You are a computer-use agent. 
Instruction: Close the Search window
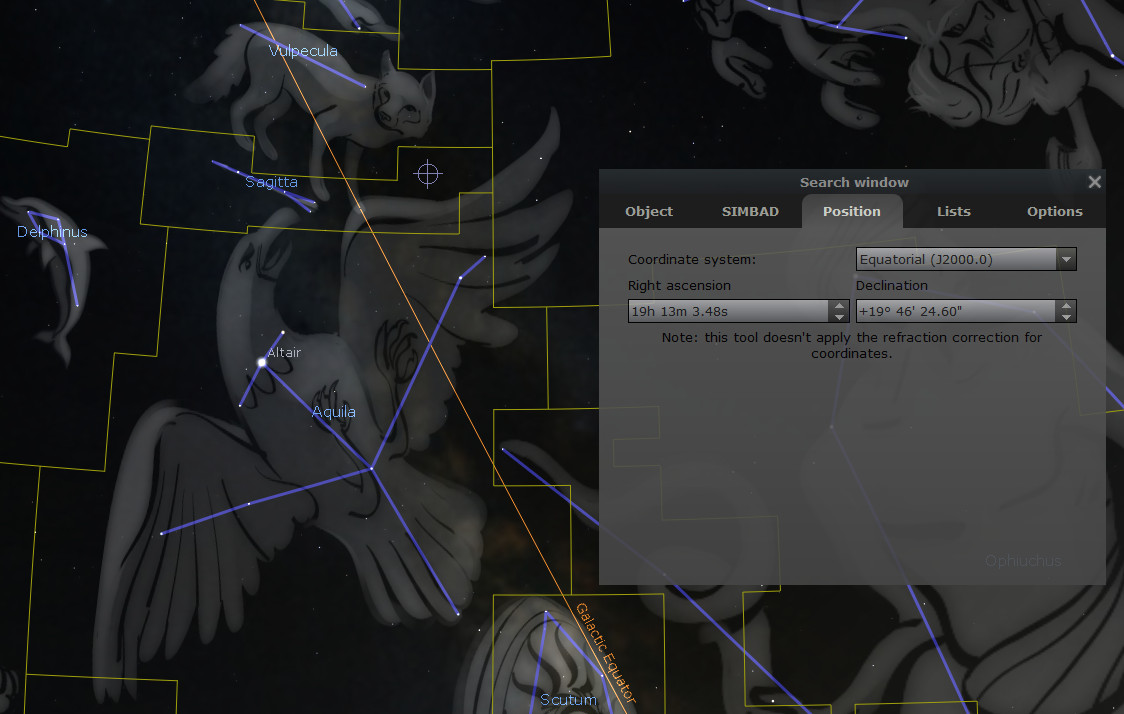tap(1094, 182)
